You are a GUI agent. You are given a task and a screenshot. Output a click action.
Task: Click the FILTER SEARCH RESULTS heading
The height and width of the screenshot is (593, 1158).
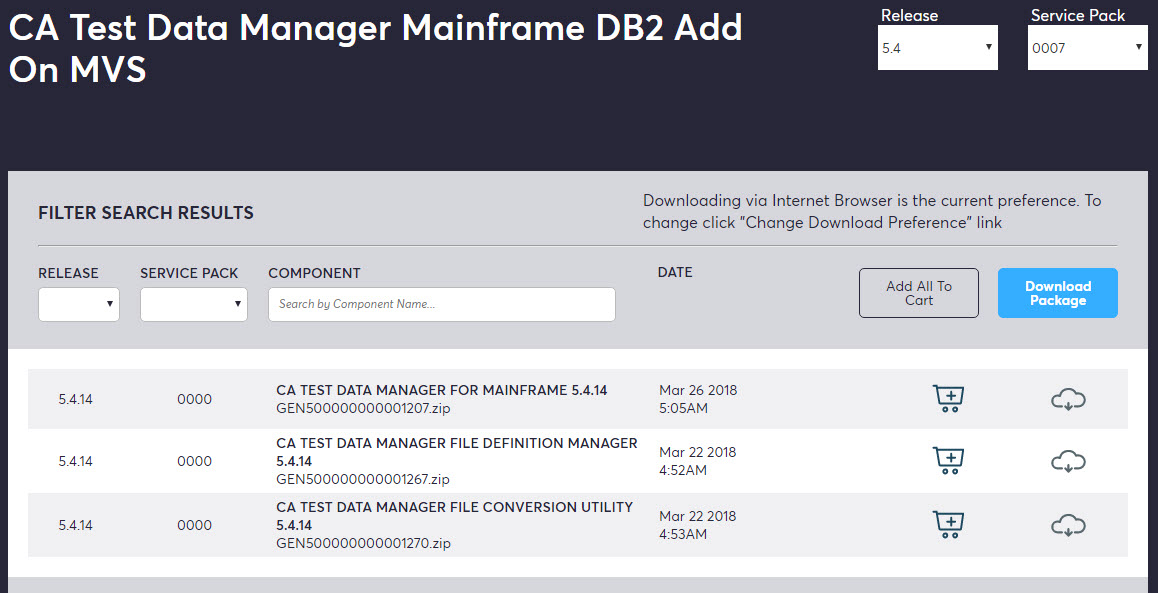point(145,213)
